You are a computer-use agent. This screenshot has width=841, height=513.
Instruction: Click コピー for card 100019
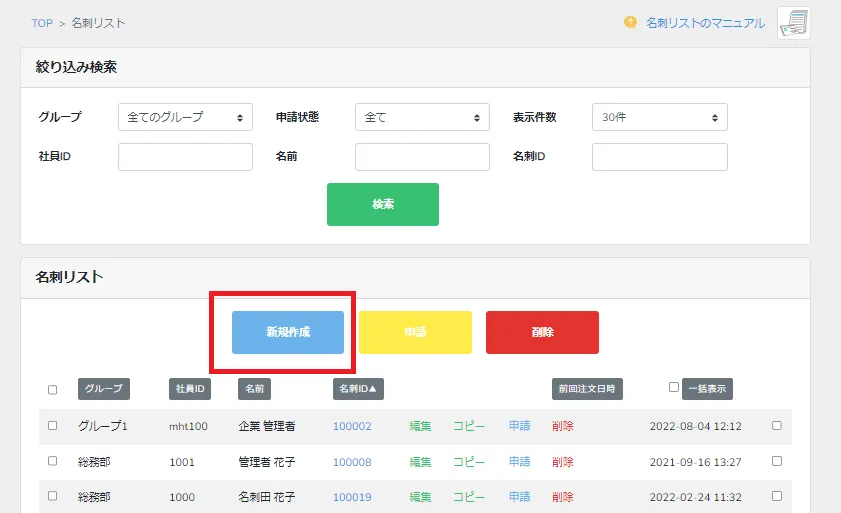[x=469, y=497]
